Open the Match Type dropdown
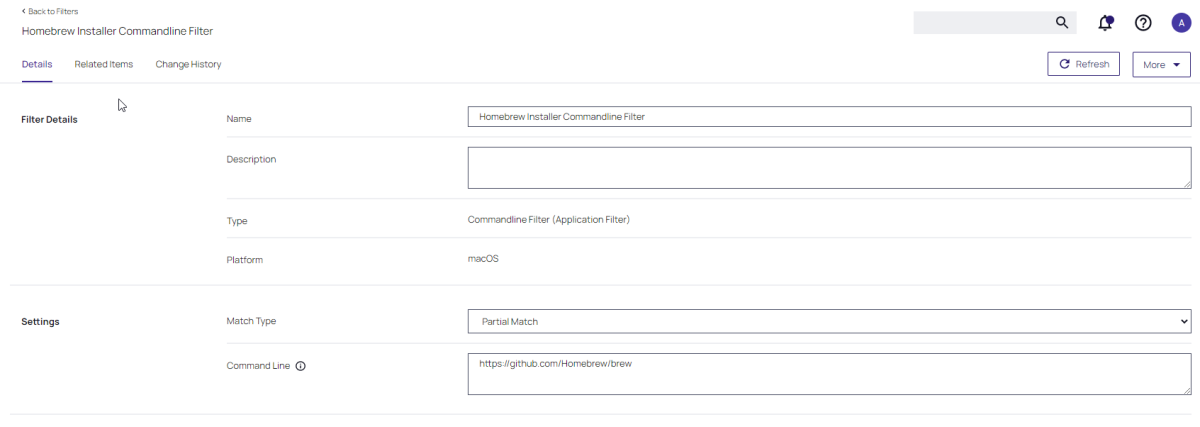 pyautogui.click(x=828, y=321)
